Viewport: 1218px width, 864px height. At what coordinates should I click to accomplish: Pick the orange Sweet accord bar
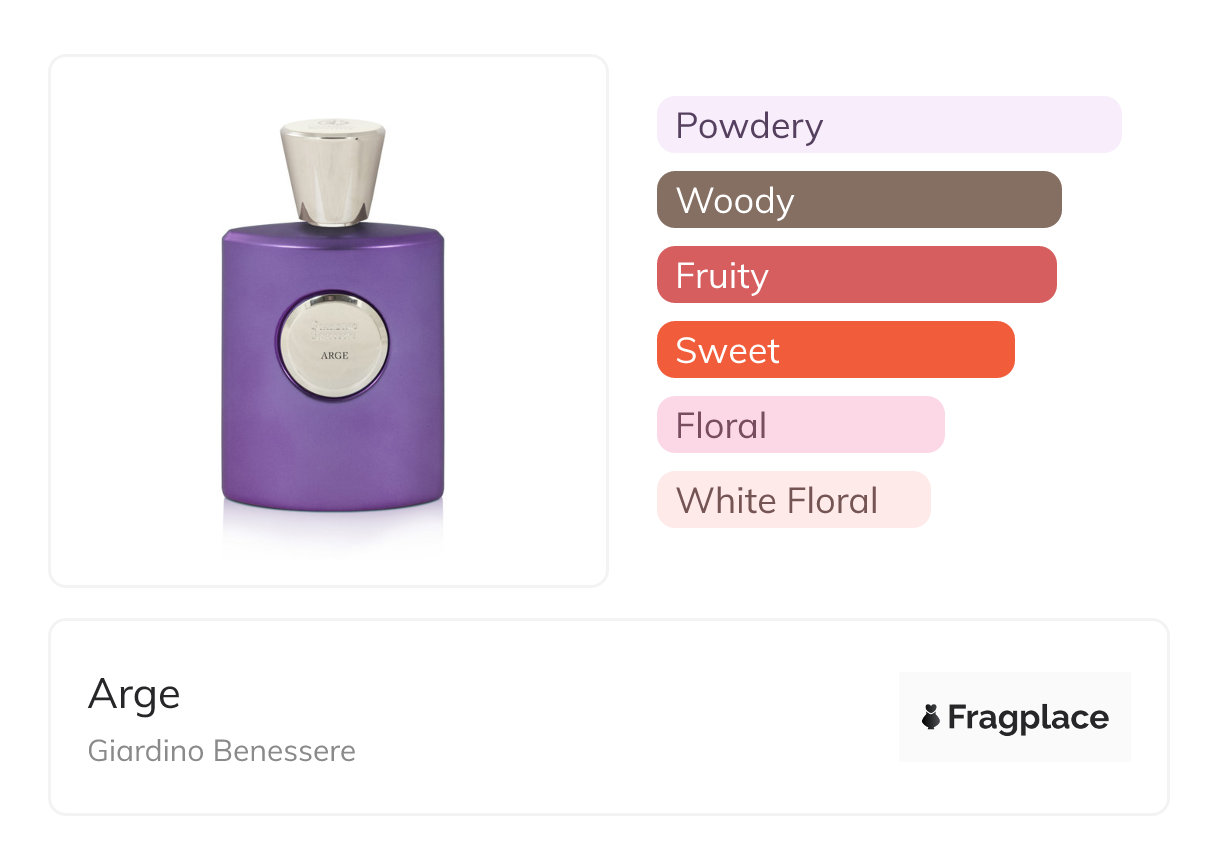836,350
